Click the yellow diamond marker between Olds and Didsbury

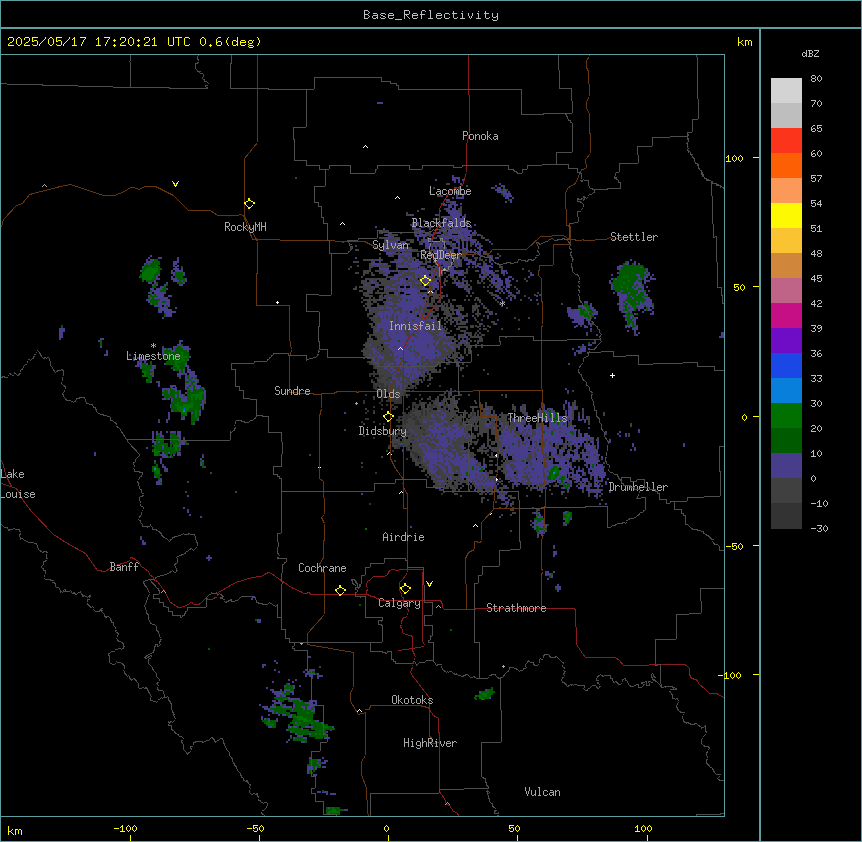click(x=388, y=417)
